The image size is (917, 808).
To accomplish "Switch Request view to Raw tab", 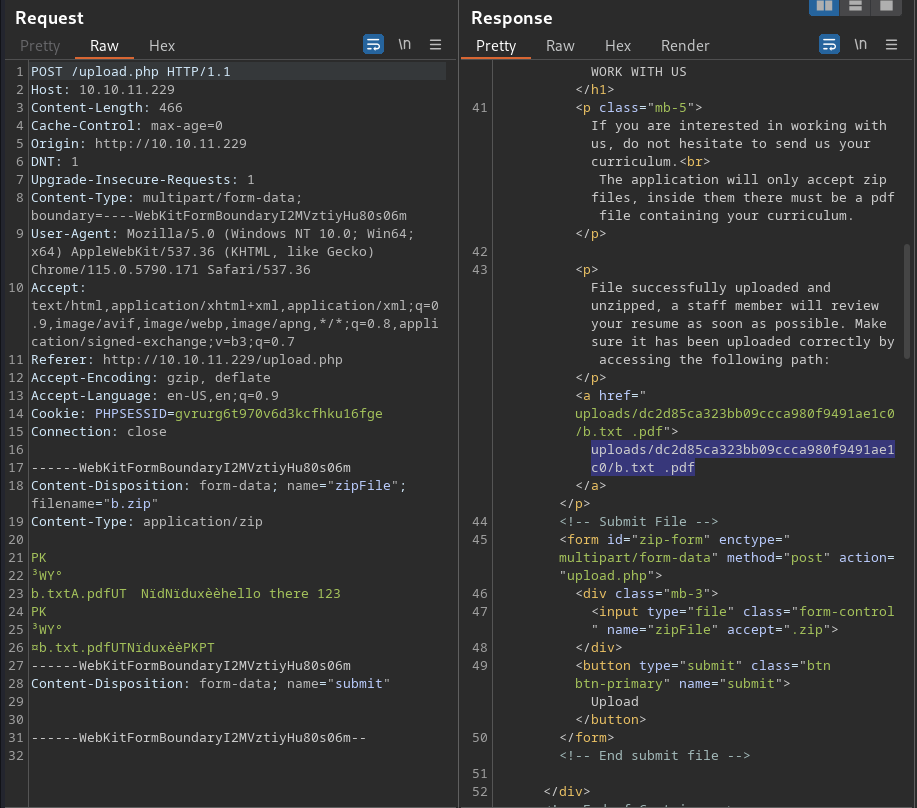I will pos(104,46).
